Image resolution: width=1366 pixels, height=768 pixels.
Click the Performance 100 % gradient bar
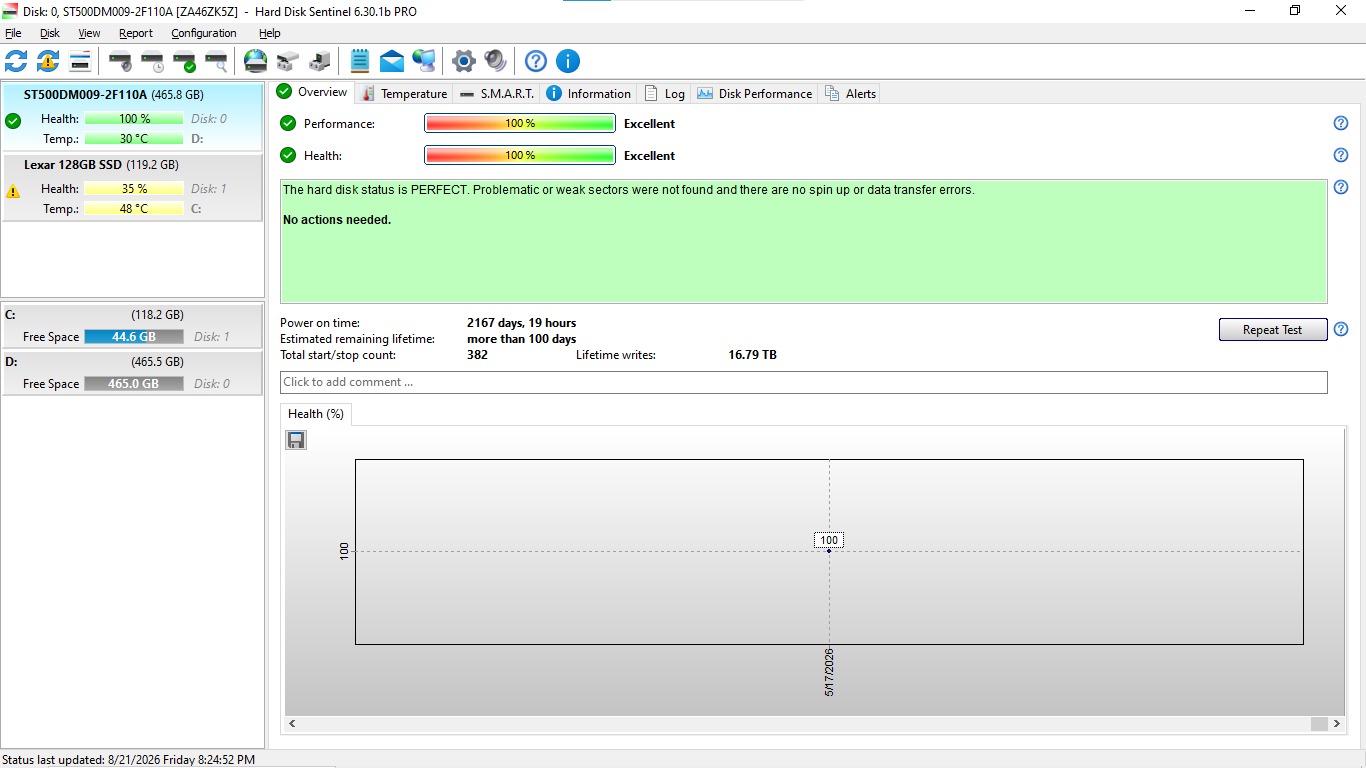tap(520, 123)
